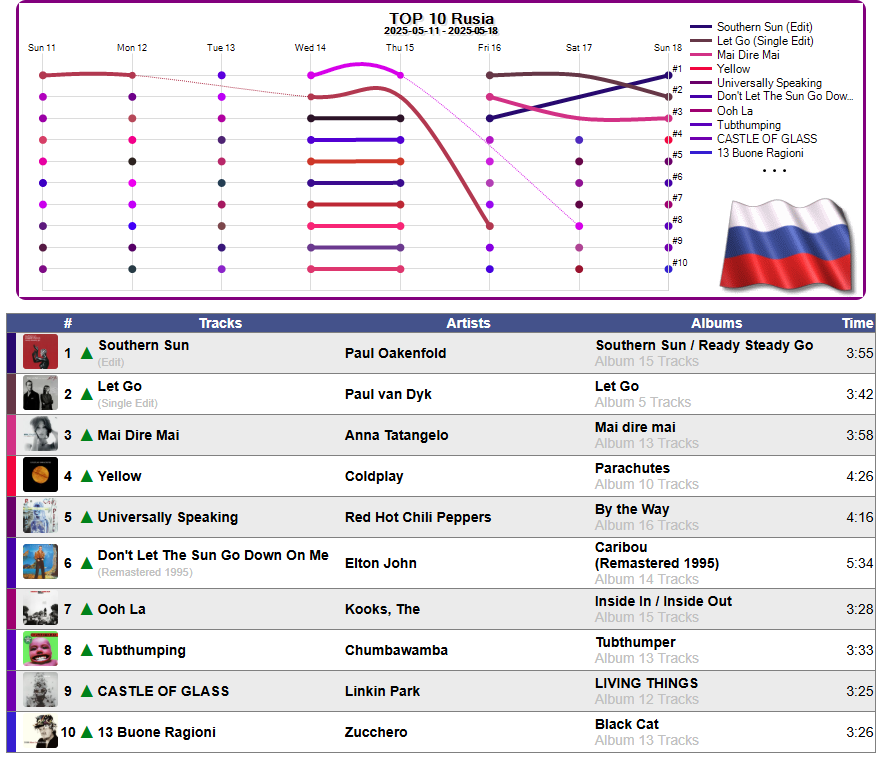
Task: Open Elton John Caribou cover thumbnail
Action: pos(40,562)
